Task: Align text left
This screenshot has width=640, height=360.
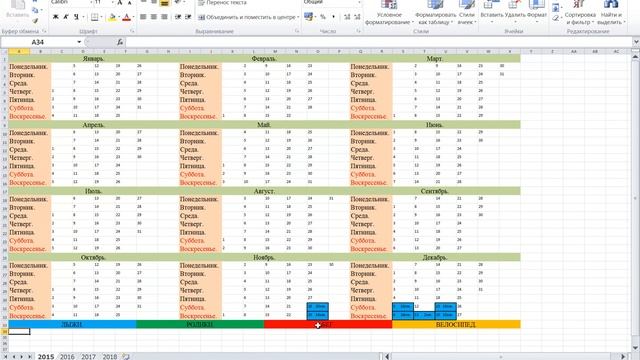Action: [143, 17]
